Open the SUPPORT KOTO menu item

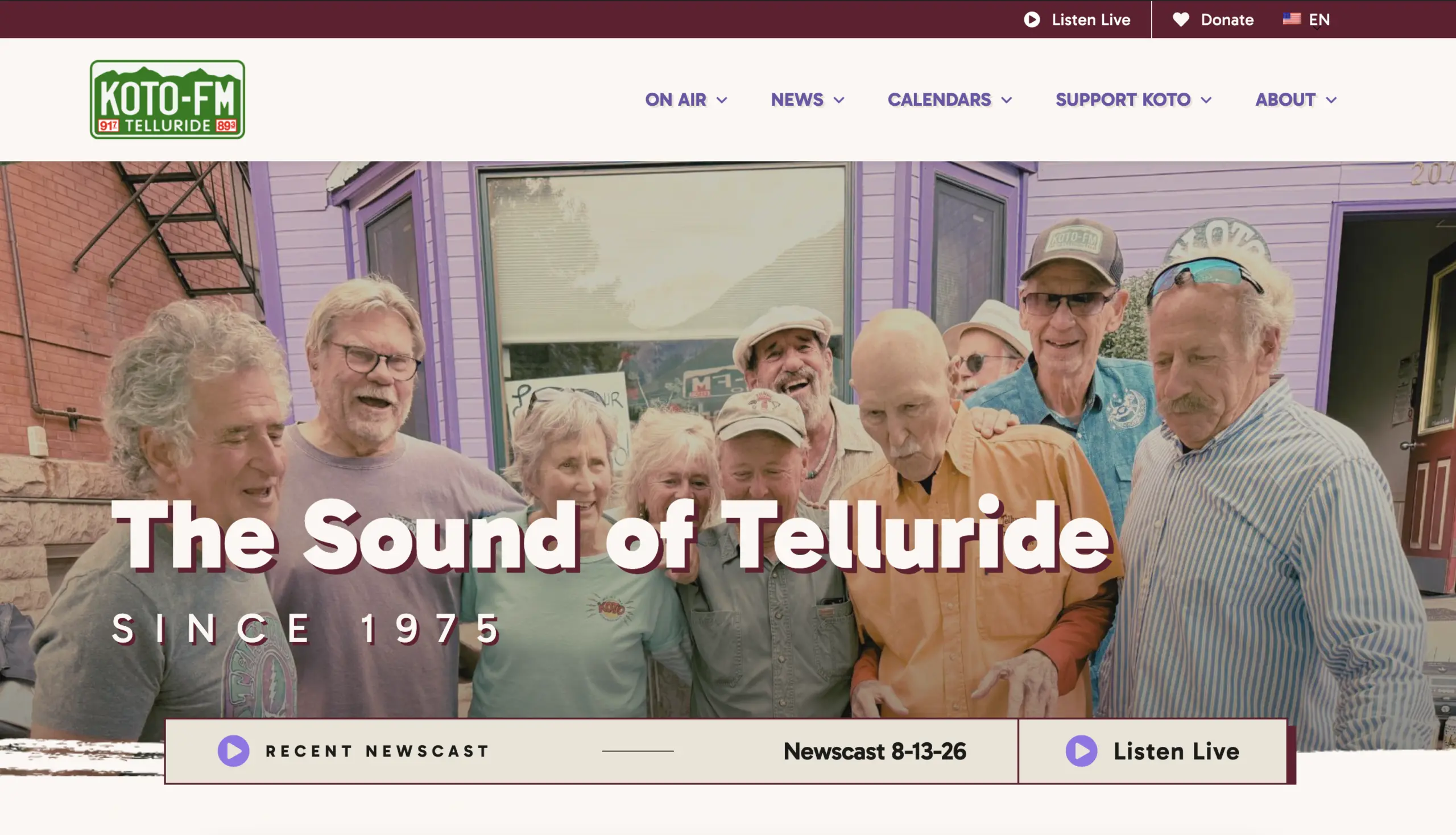[1123, 100]
